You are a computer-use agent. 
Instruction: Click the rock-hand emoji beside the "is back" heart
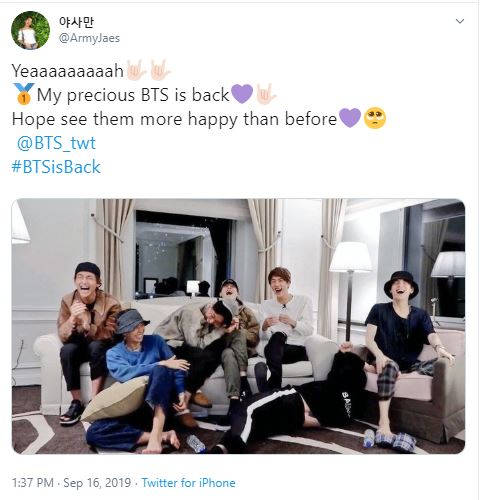(266, 94)
